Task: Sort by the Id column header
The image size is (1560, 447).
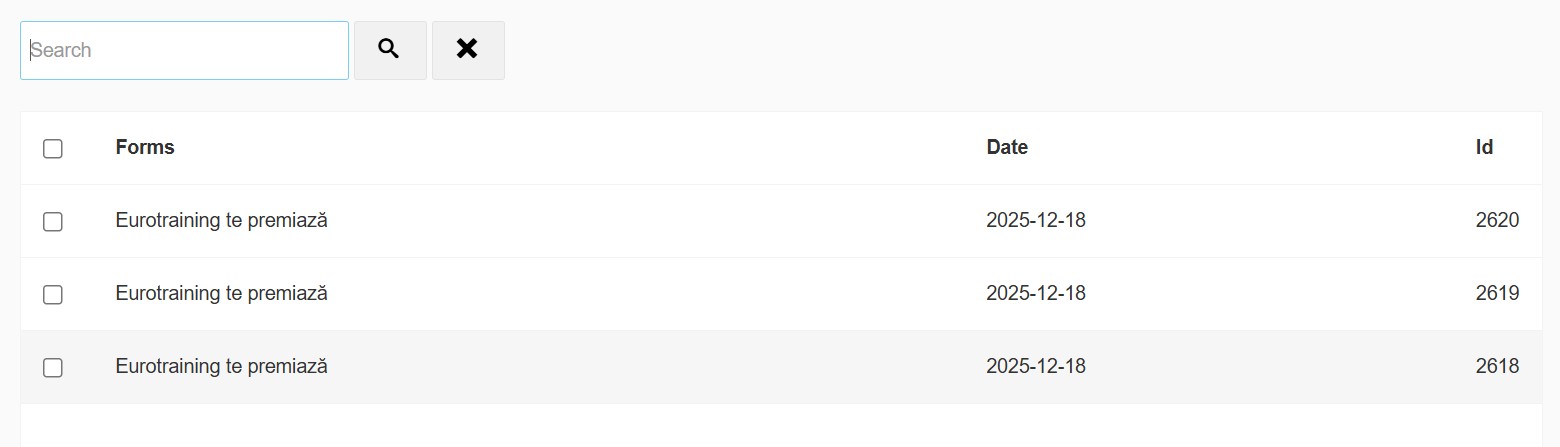Action: coord(1484,147)
